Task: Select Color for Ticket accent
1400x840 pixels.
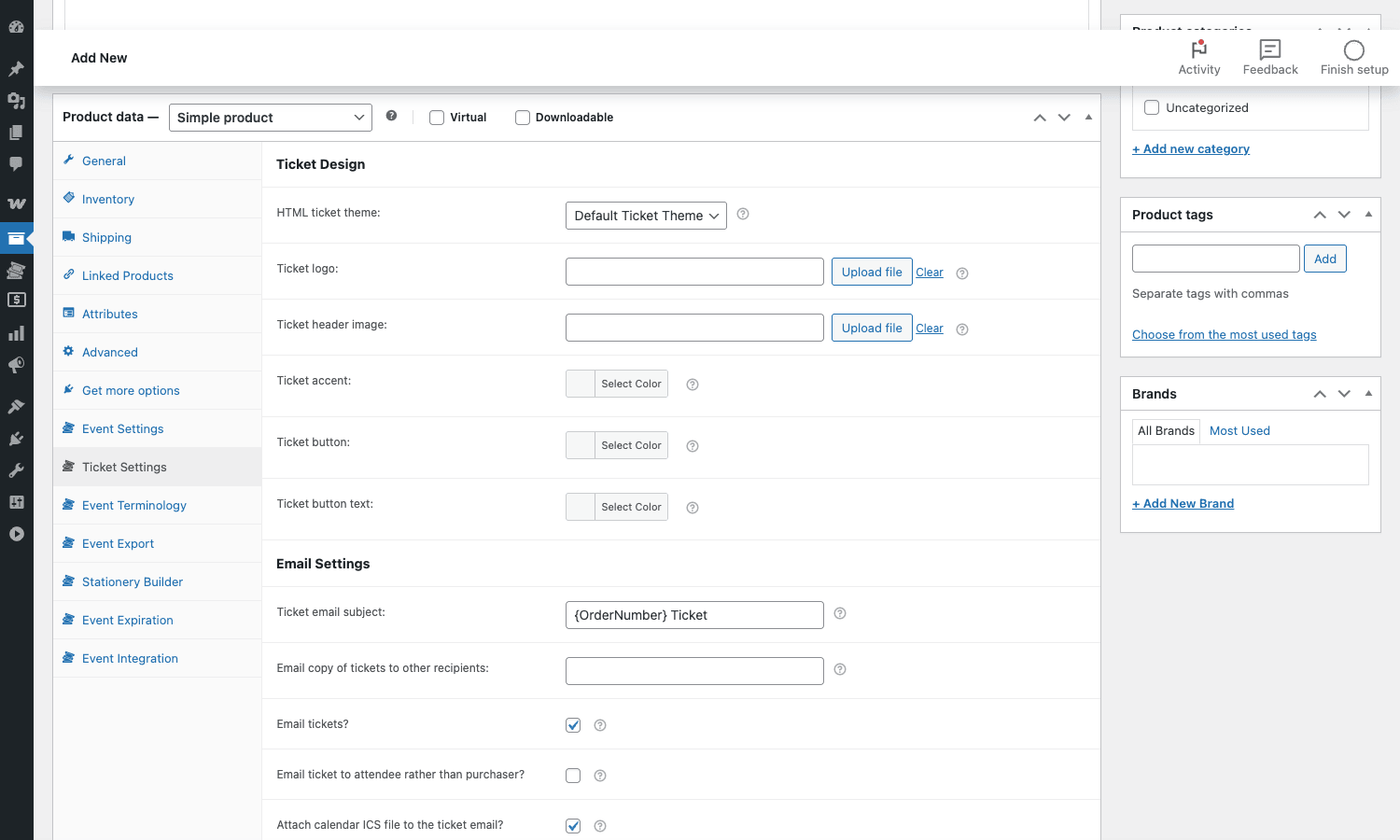Action: point(617,384)
